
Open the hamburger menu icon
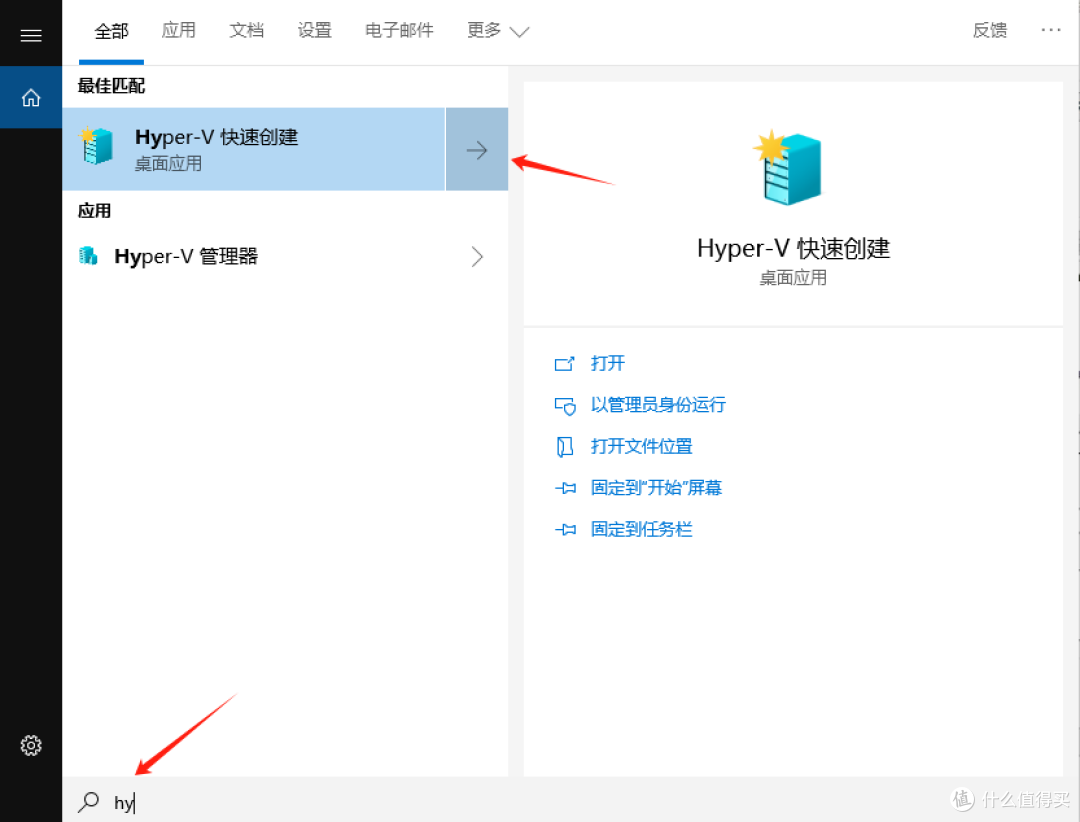tap(31, 35)
